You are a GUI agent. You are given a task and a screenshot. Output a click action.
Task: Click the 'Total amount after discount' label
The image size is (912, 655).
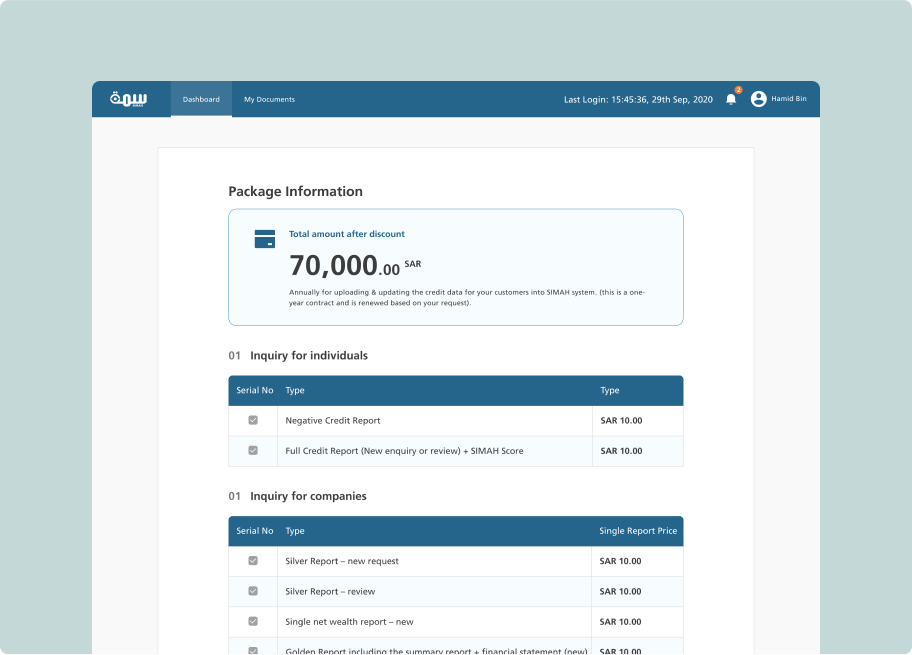coord(347,234)
